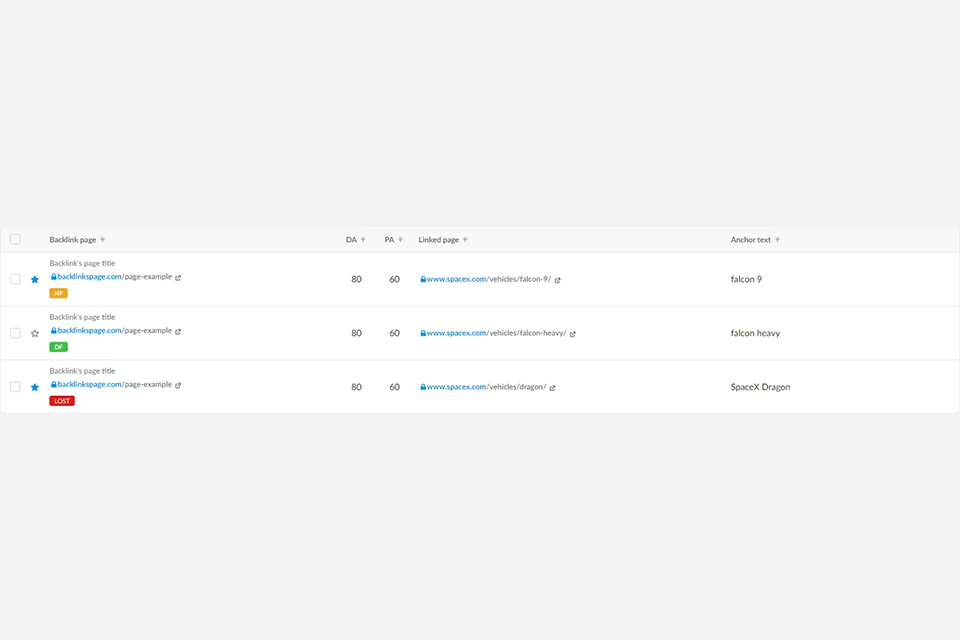The image size is (960, 640).
Task: Sort by Backlink page column arrow
Action: tap(103, 239)
